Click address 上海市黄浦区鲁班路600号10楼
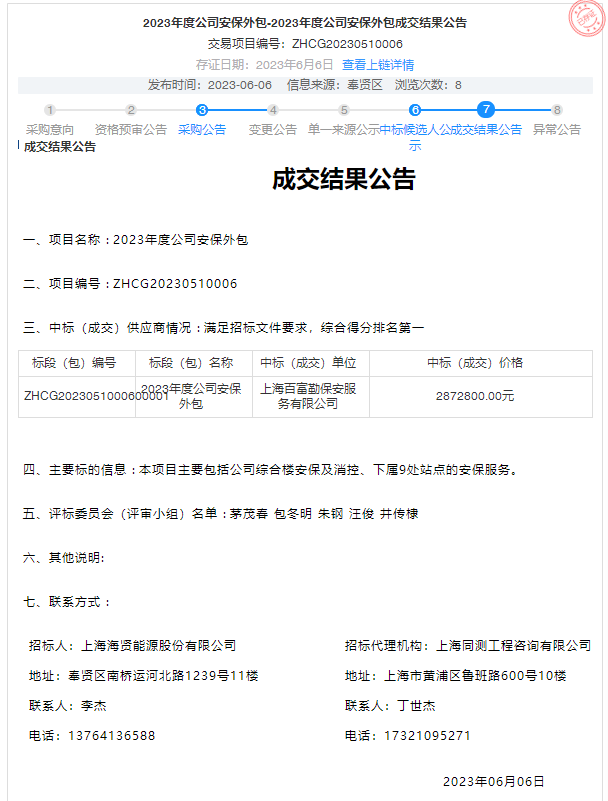Screen dimensions: 608x801 pos(475,676)
